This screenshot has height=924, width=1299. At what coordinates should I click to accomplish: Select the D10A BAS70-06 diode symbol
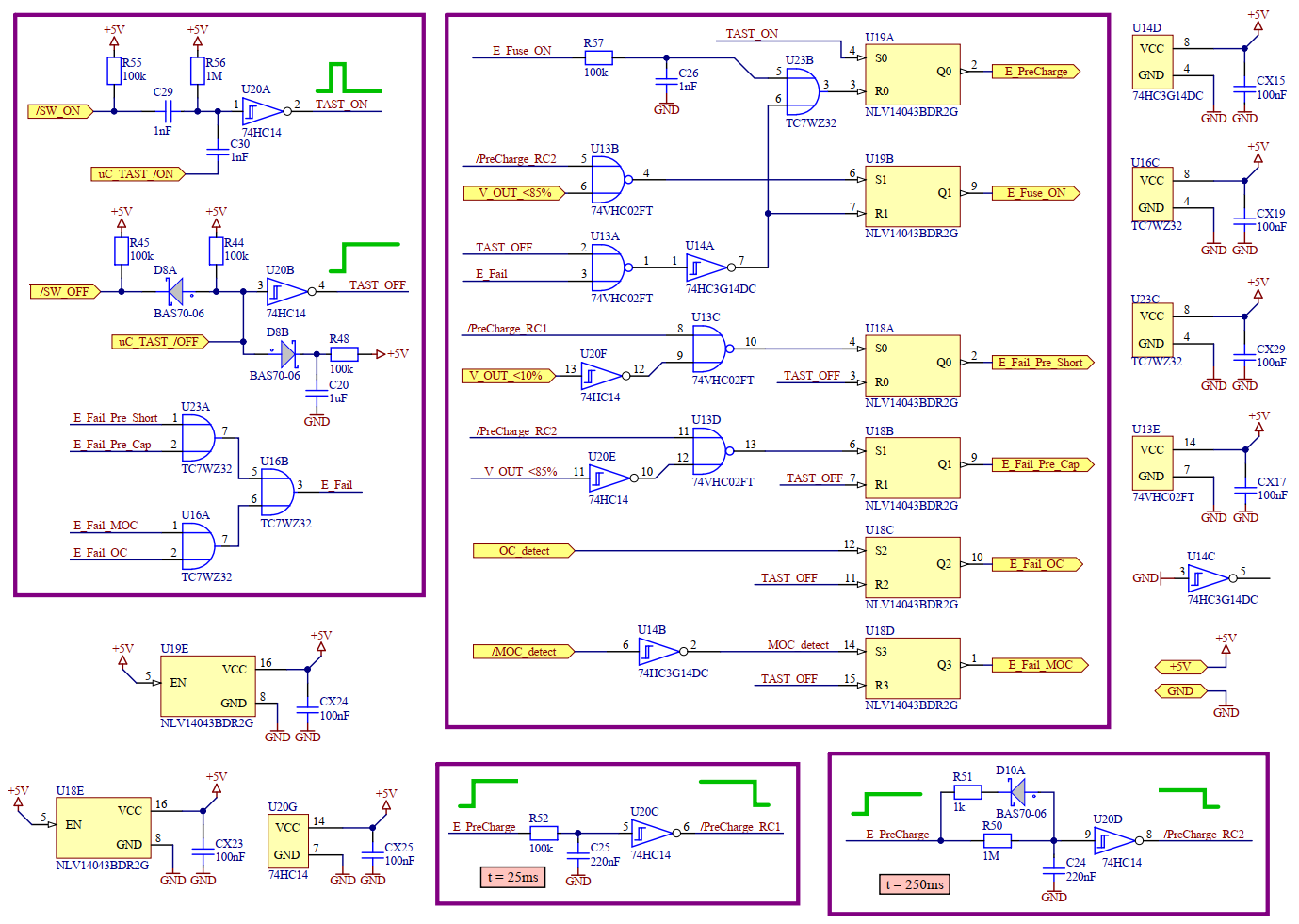coord(1016,793)
